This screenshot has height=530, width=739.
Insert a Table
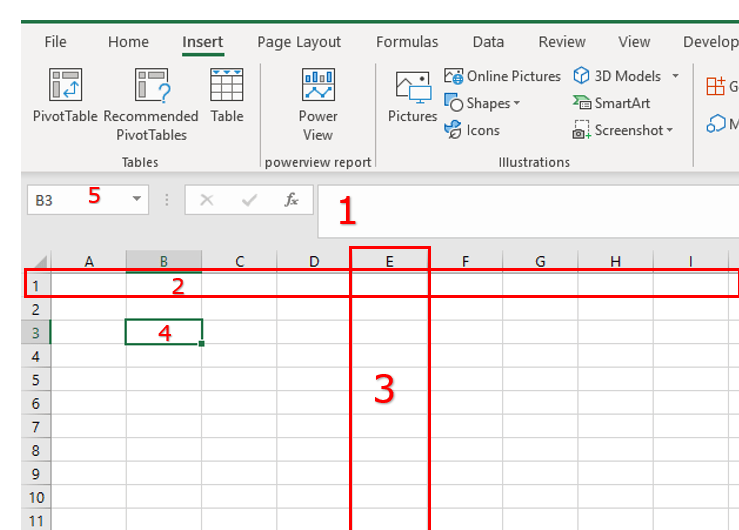[x=227, y=96]
